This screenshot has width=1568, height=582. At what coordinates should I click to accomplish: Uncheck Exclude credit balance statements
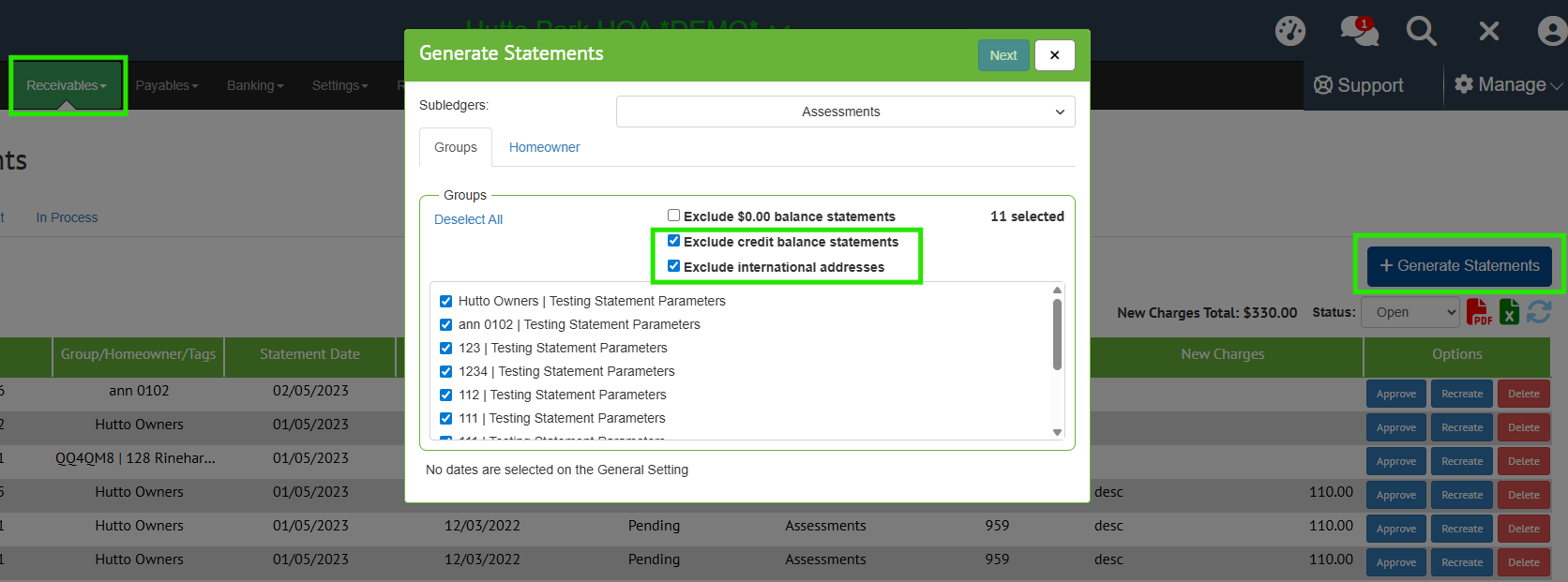pos(673,241)
